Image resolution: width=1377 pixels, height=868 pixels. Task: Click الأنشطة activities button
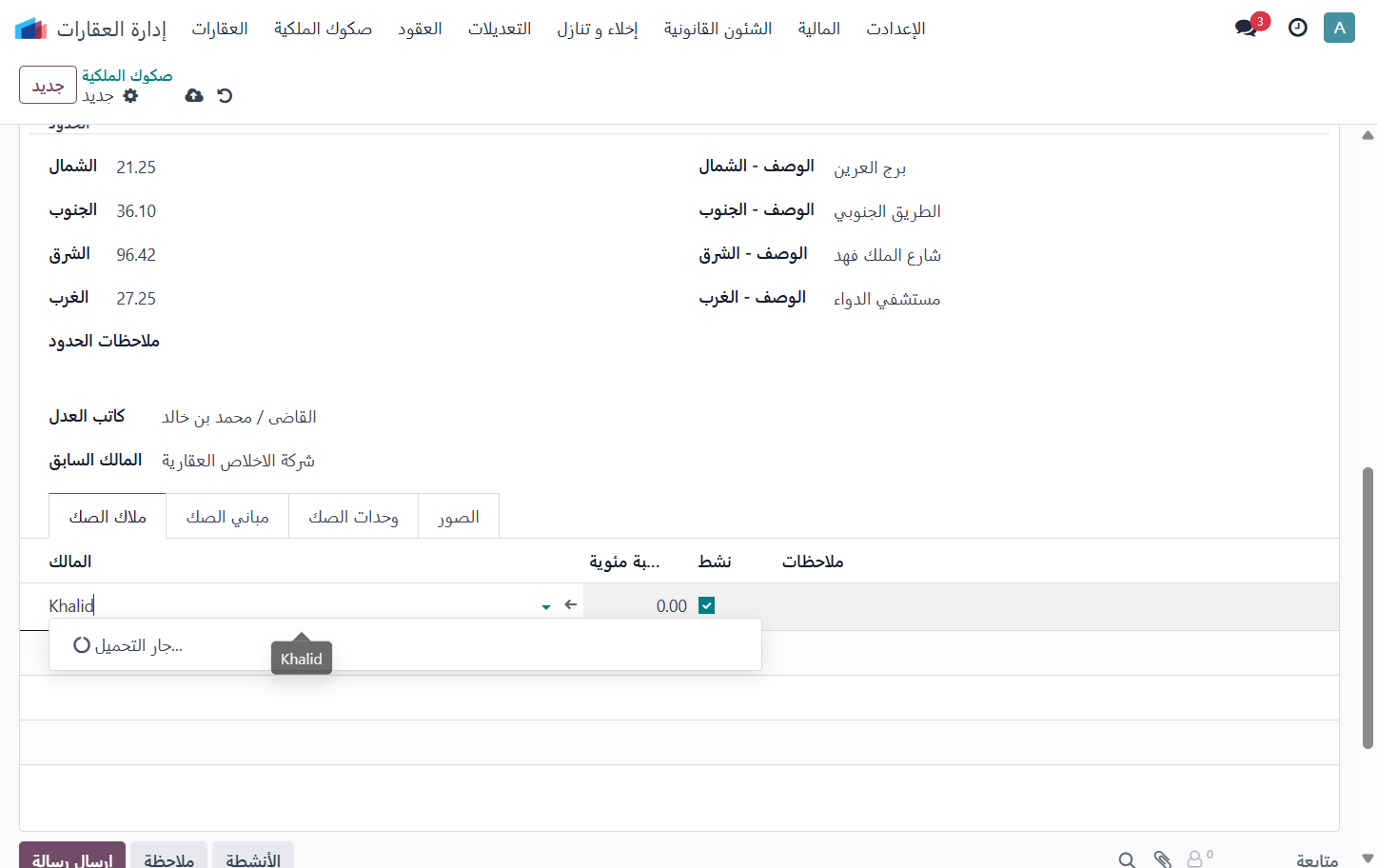pyautogui.click(x=253, y=858)
